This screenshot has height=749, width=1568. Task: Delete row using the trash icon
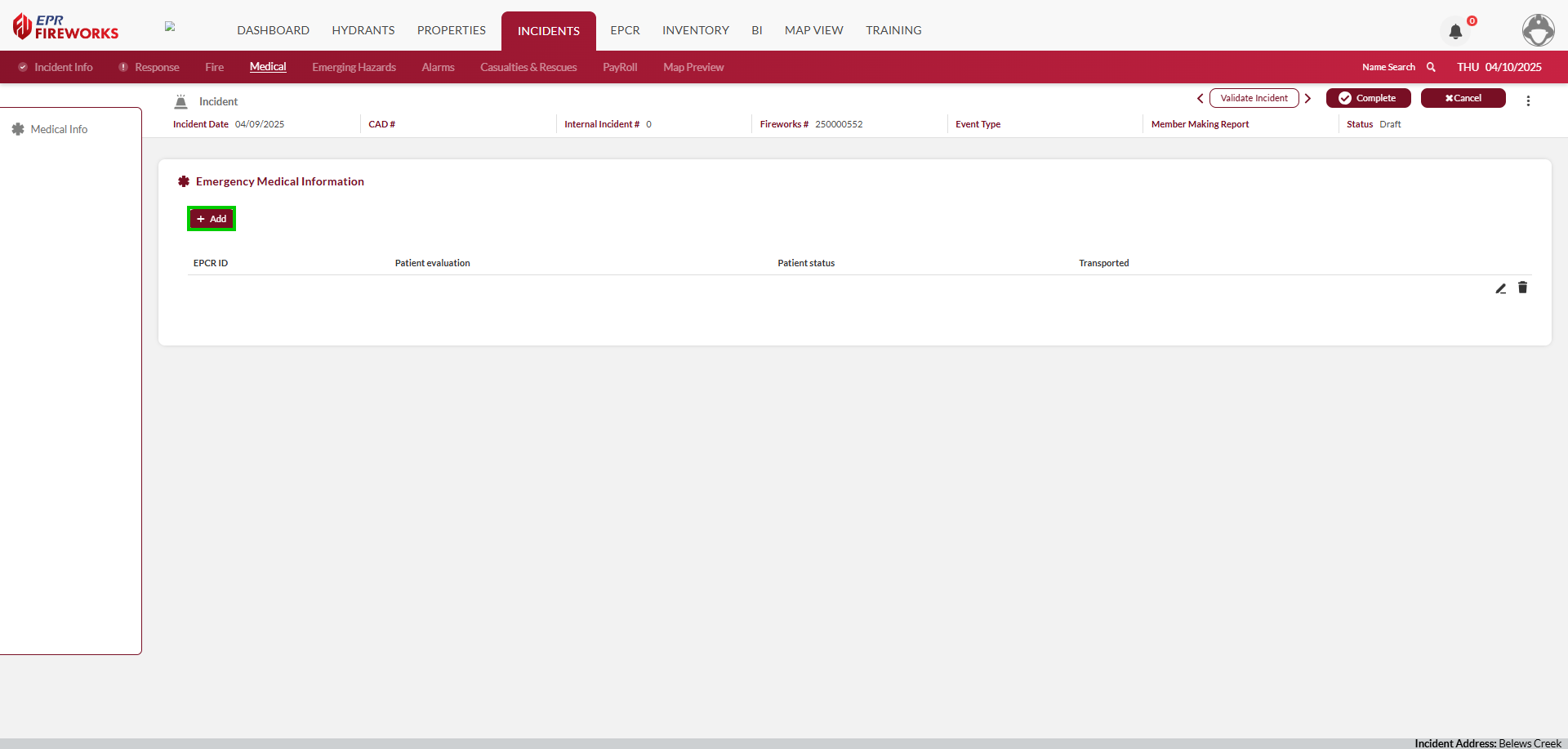tap(1522, 288)
